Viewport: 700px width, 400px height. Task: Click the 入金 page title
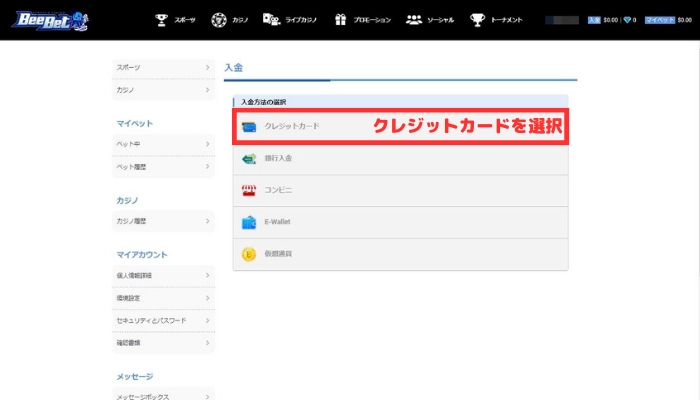pos(233,67)
